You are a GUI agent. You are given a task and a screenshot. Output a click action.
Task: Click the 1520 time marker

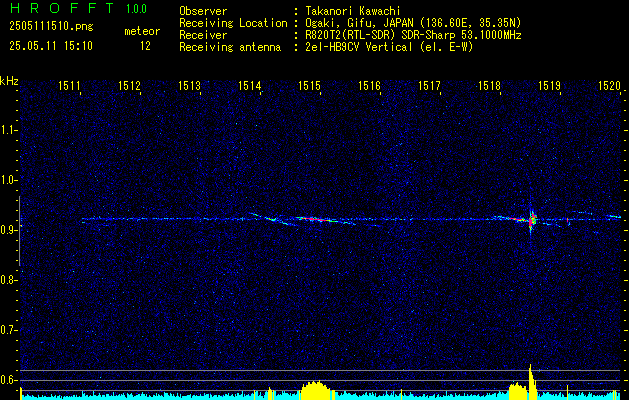click(x=609, y=85)
